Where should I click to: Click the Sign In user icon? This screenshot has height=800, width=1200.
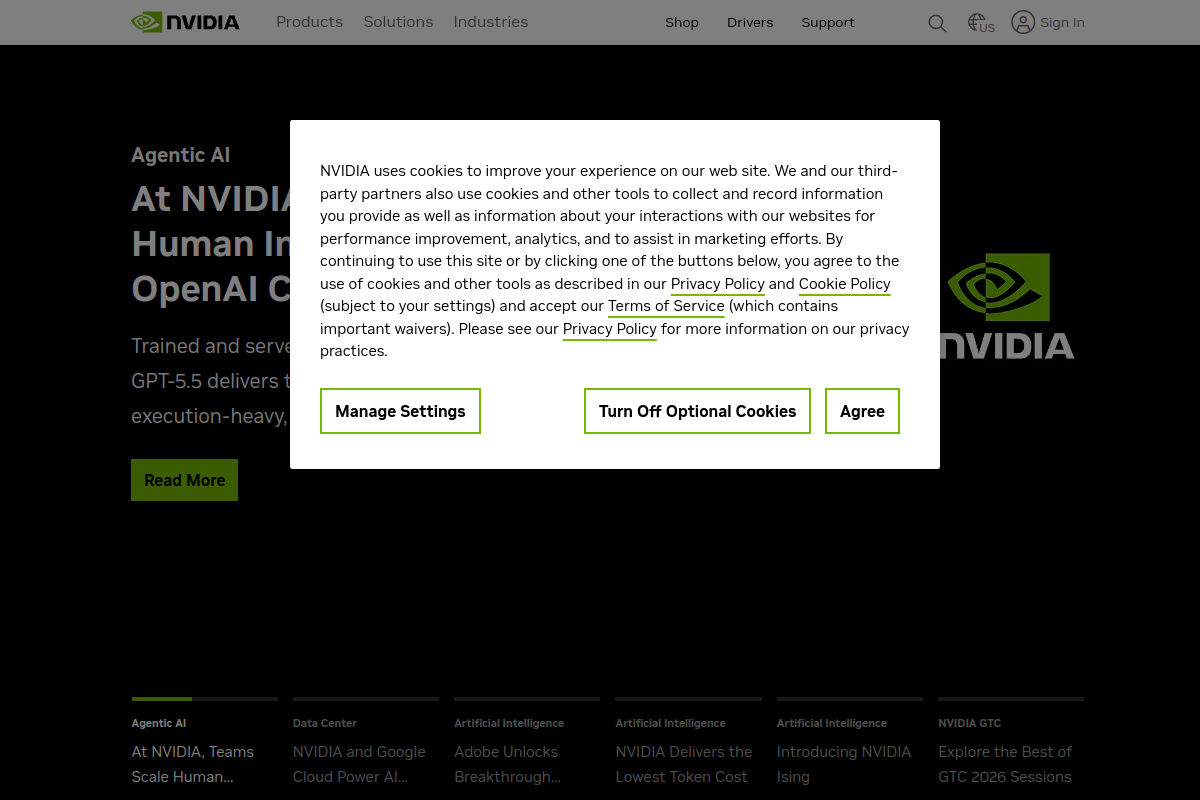[1023, 22]
